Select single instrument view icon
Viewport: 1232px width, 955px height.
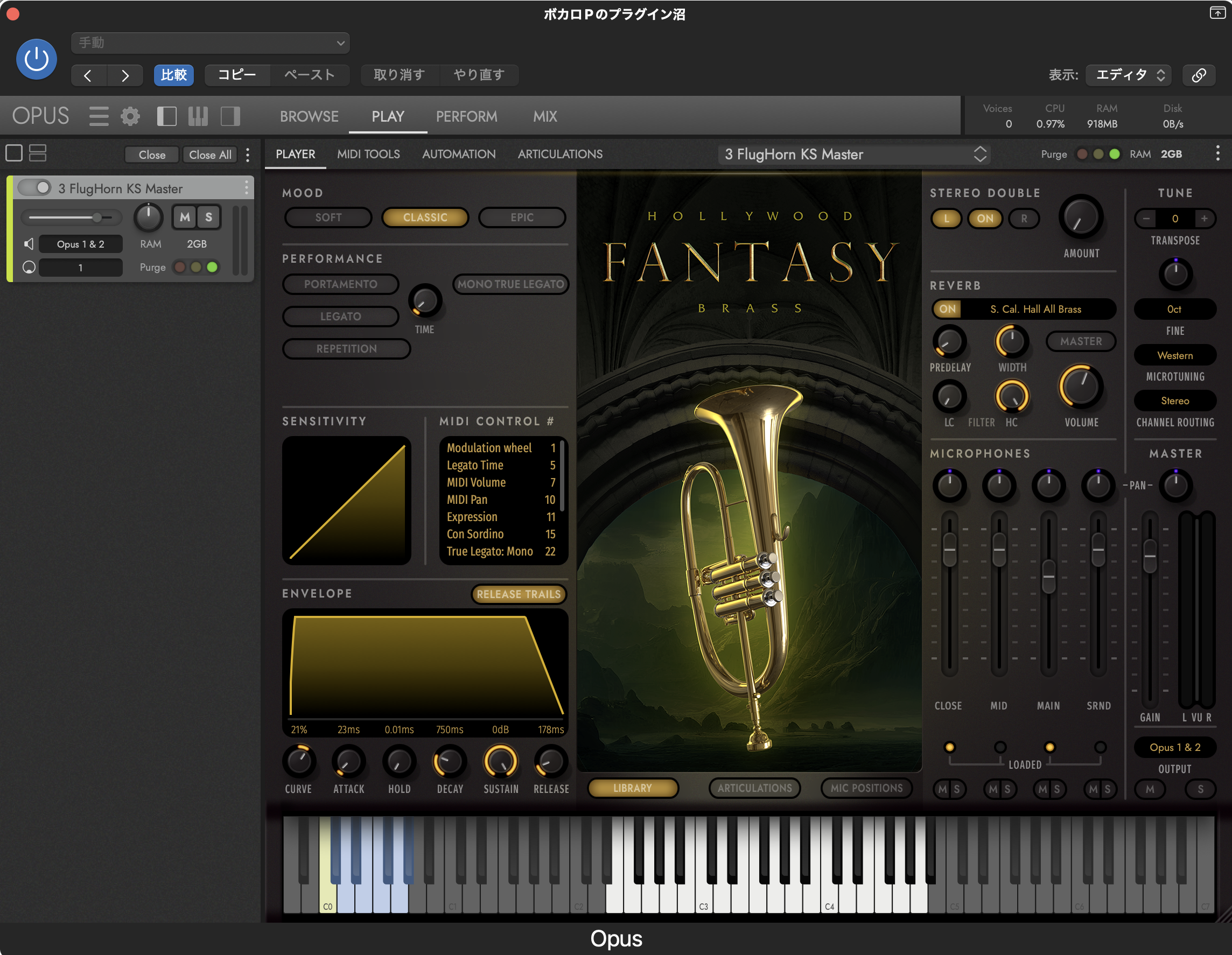point(14,153)
